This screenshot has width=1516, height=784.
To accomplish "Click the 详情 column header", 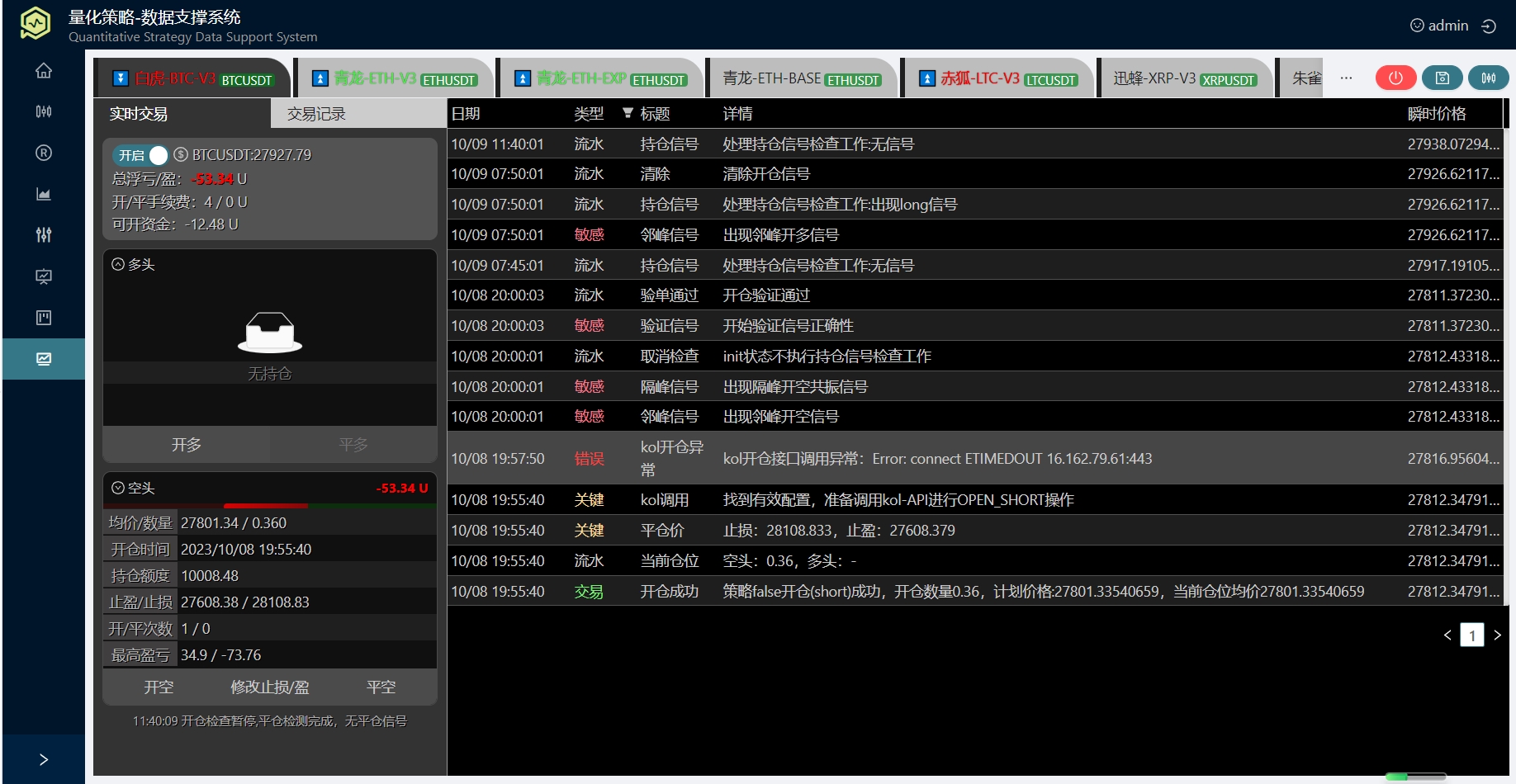I will 738,114.
